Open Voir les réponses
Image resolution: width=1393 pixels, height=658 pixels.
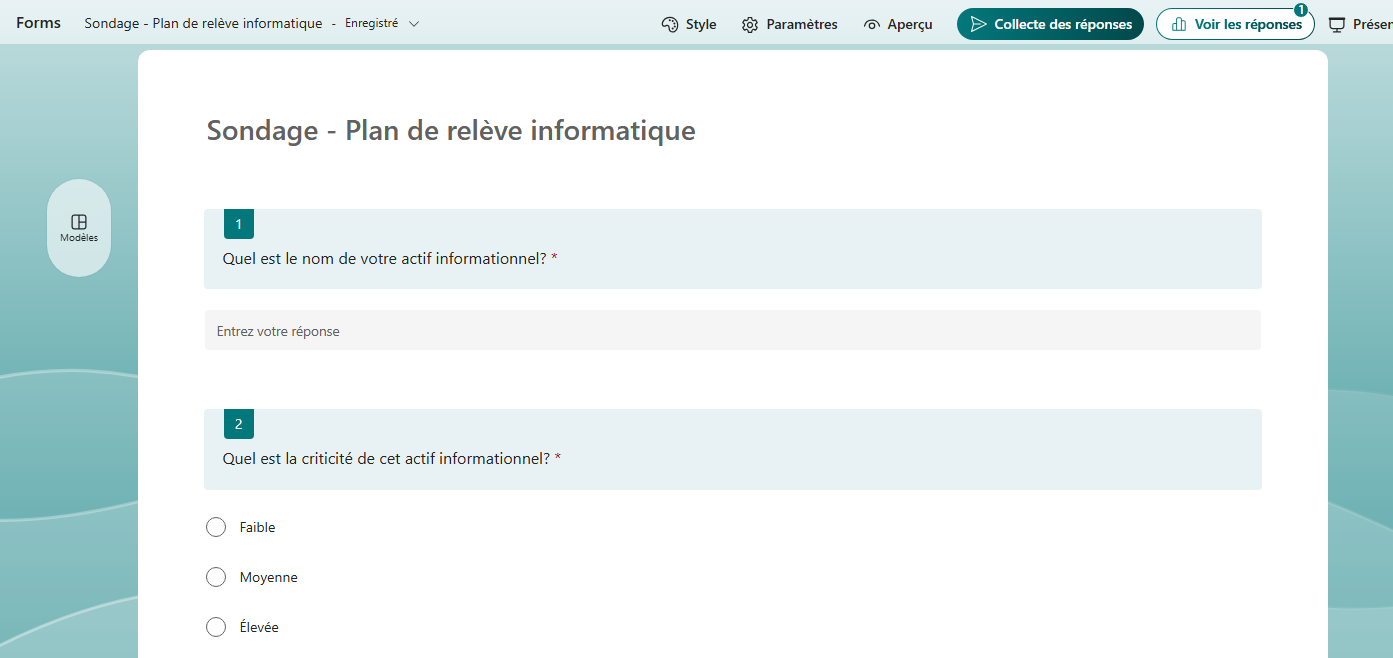(x=1235, y=24)
